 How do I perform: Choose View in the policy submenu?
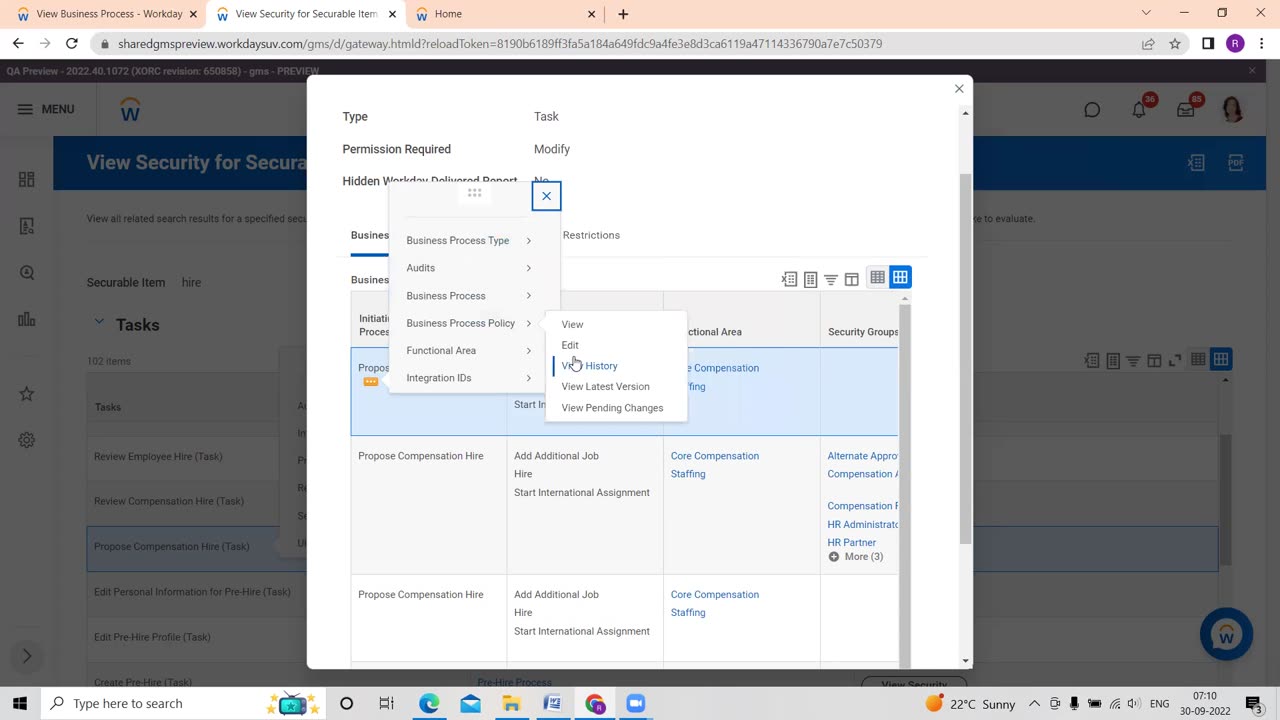tap(572, 324)
